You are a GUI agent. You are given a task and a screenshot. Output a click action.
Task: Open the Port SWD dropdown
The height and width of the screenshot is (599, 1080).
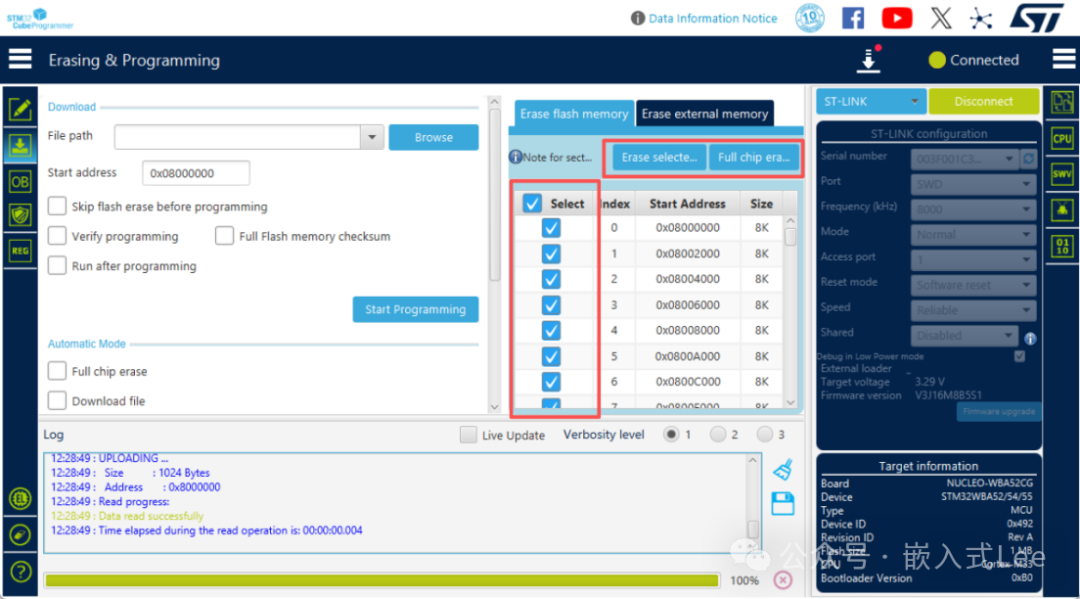point(973,184)
